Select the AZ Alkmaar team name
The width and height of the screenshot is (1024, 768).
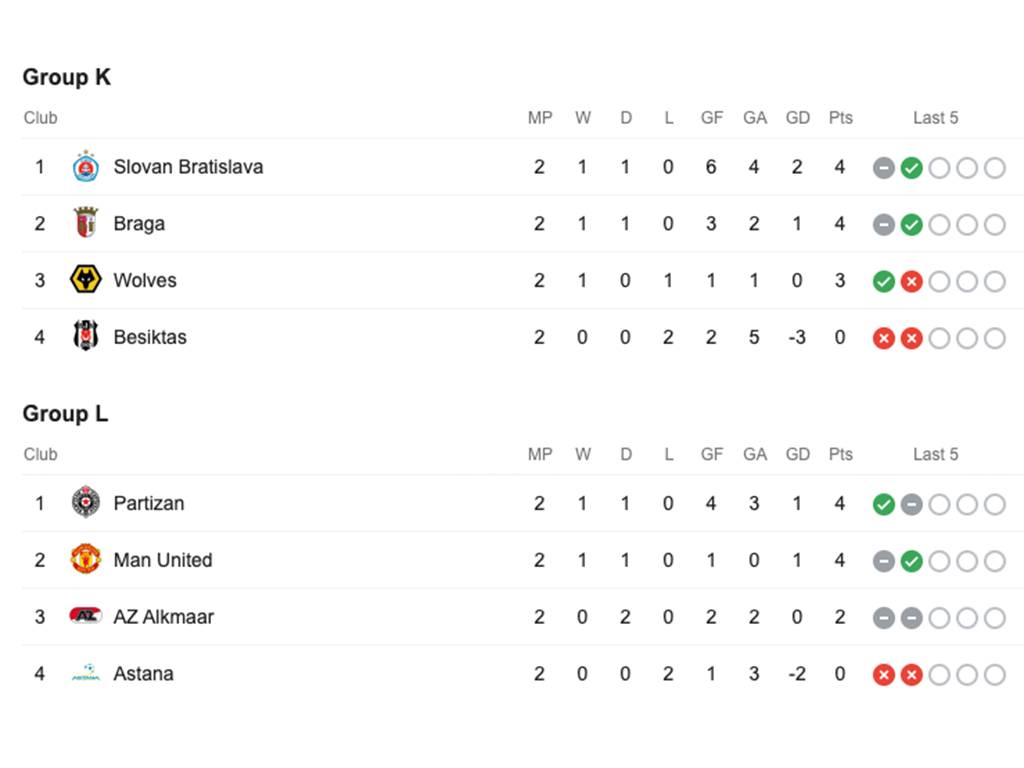point(164,617)
